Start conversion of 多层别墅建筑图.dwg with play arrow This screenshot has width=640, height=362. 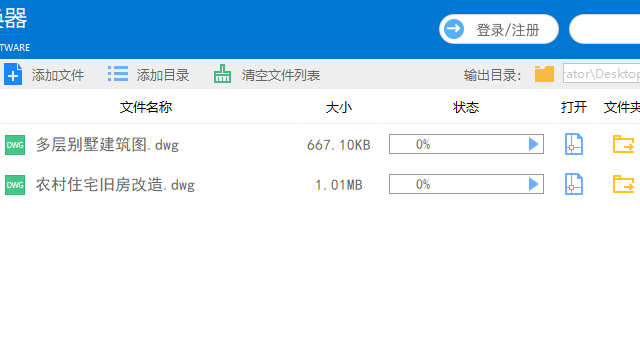pos(533,144)
